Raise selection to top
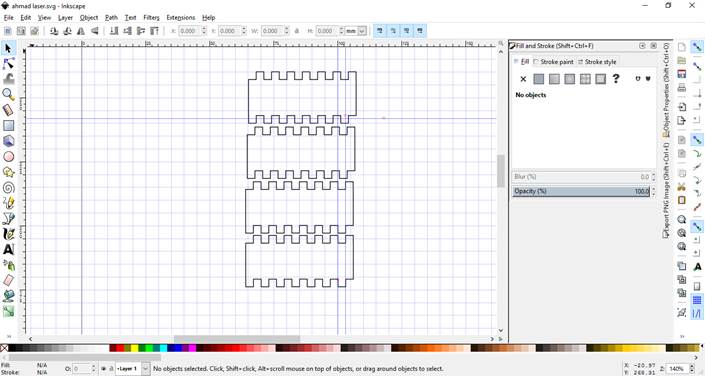Viewport: 705px width, 376px height. pos(154,31)
